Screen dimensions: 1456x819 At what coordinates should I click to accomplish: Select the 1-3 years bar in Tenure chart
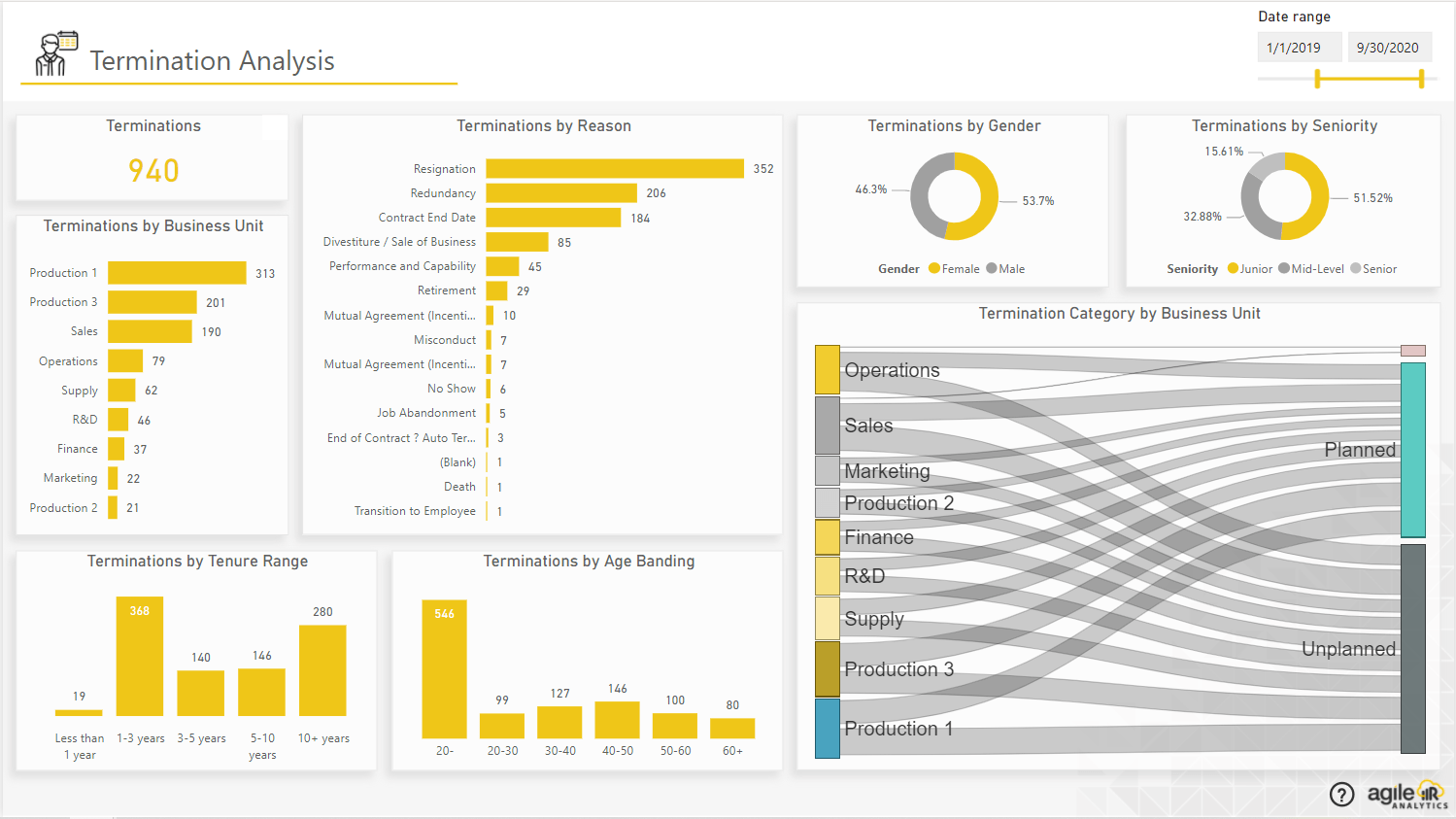(x=139, y=653)
